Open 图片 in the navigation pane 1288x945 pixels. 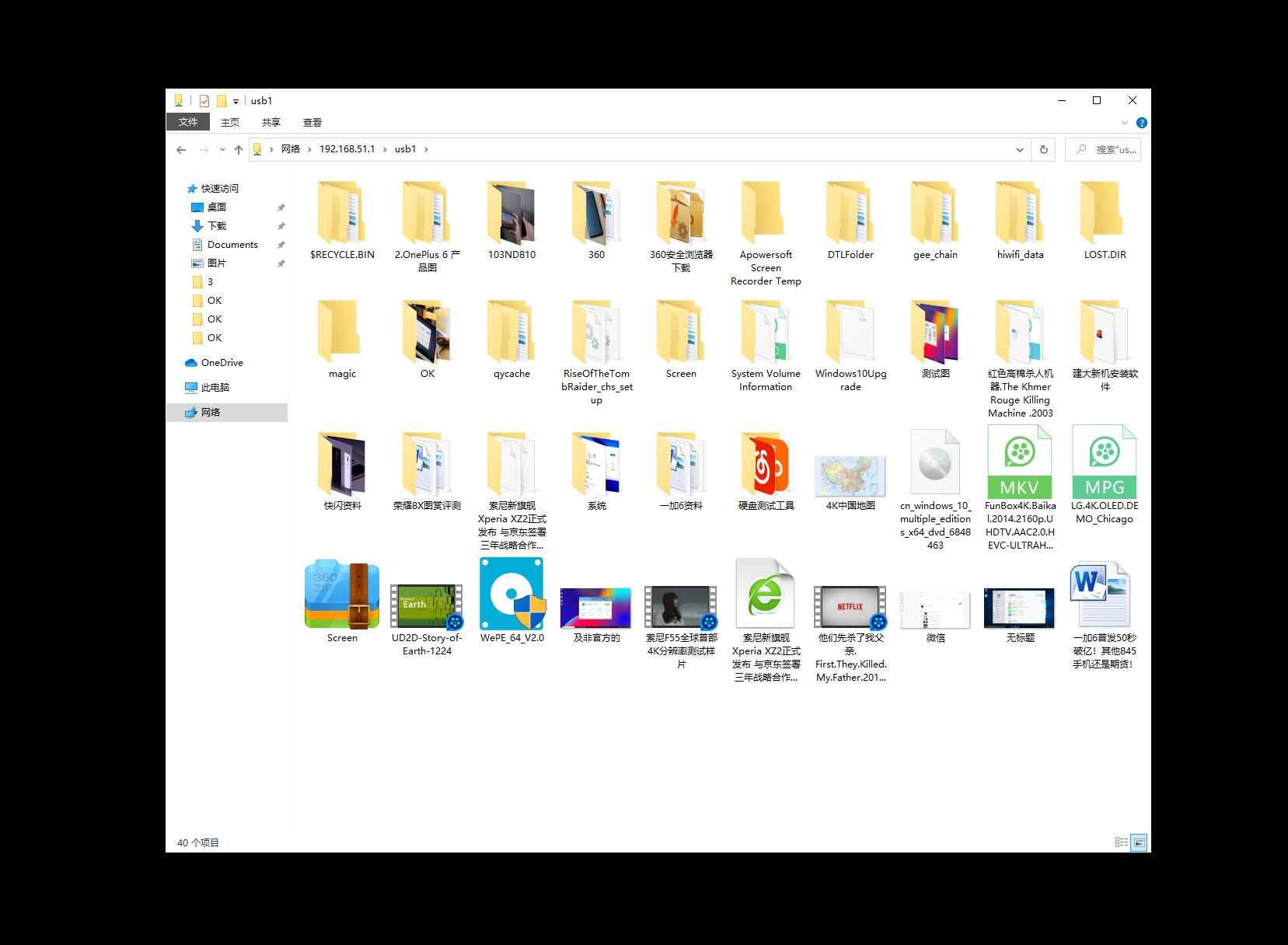coord(217,263)
